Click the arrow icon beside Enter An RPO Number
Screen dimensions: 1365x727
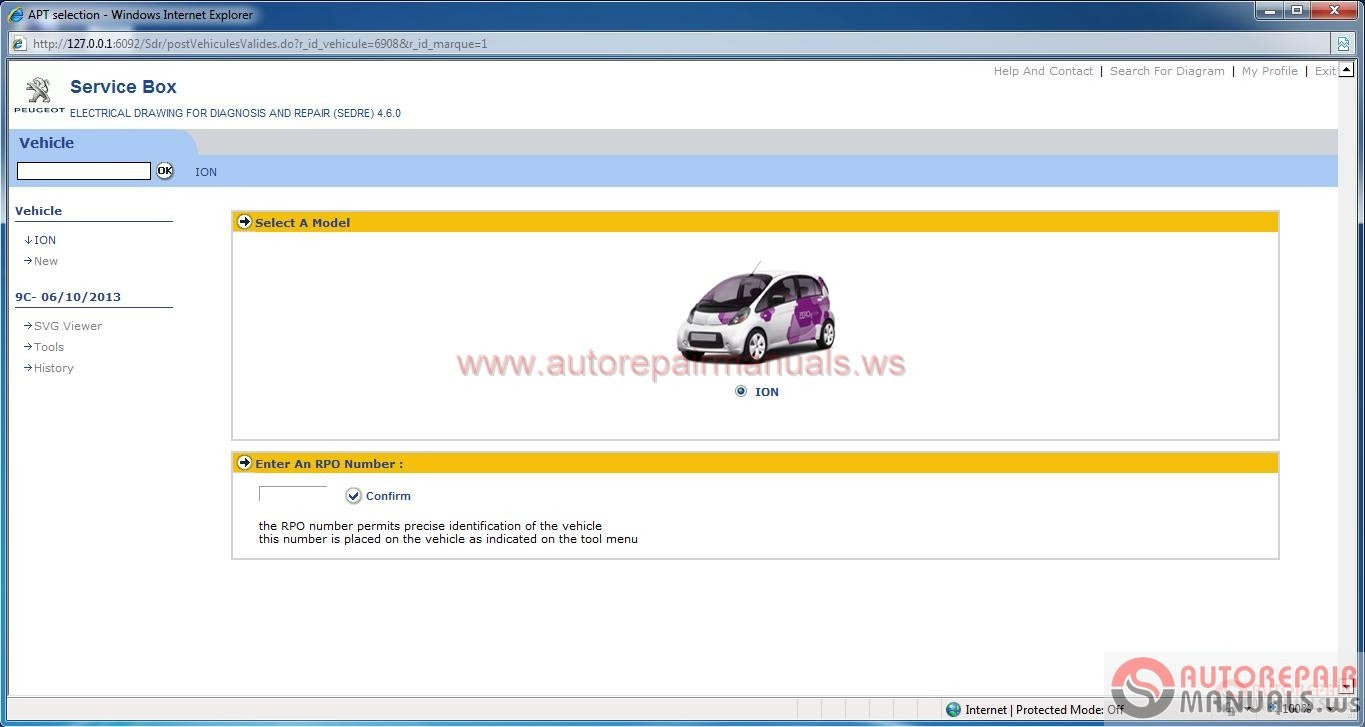pos(244,463)
